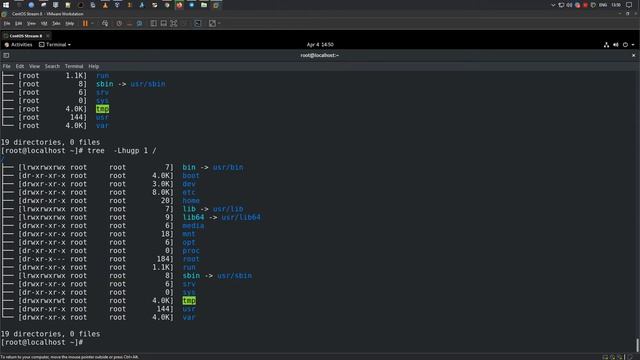Click the GNOME power icon

(625, 44)
